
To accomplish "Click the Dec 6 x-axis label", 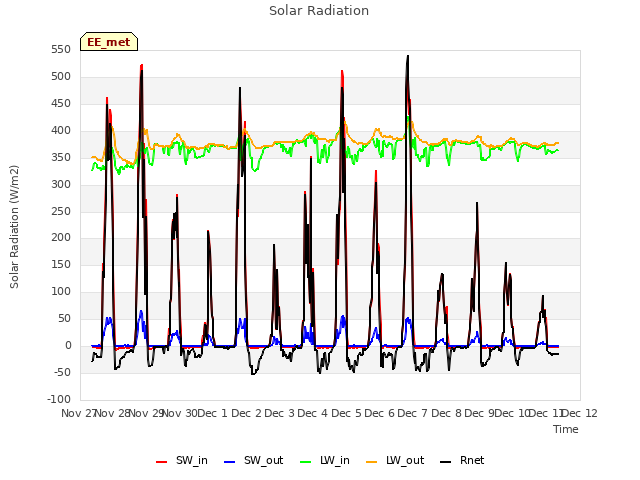I will pos(379,413).
